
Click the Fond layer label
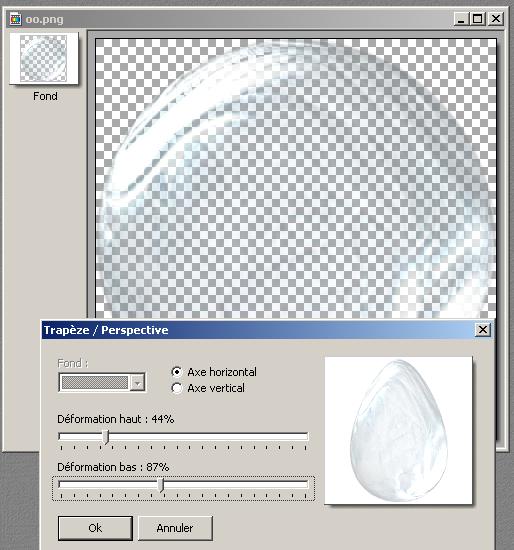click(x=45, y=96)
